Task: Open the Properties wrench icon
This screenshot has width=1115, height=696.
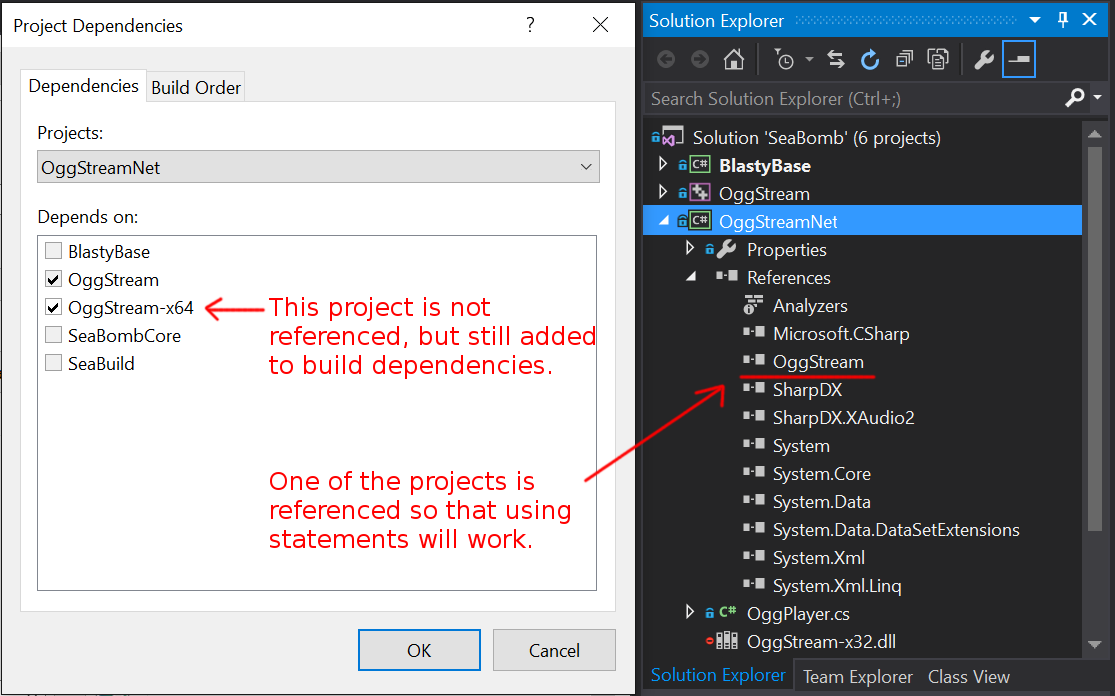Action: (x=983, y=59)
